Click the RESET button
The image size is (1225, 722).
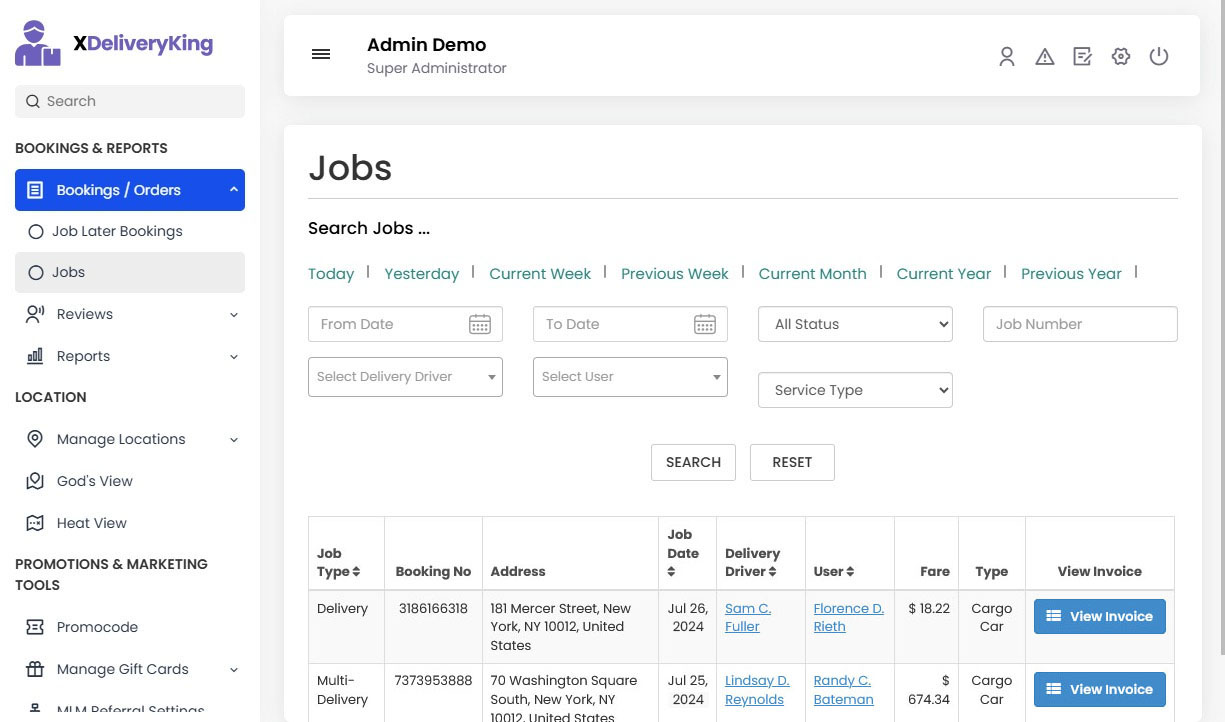792,462
